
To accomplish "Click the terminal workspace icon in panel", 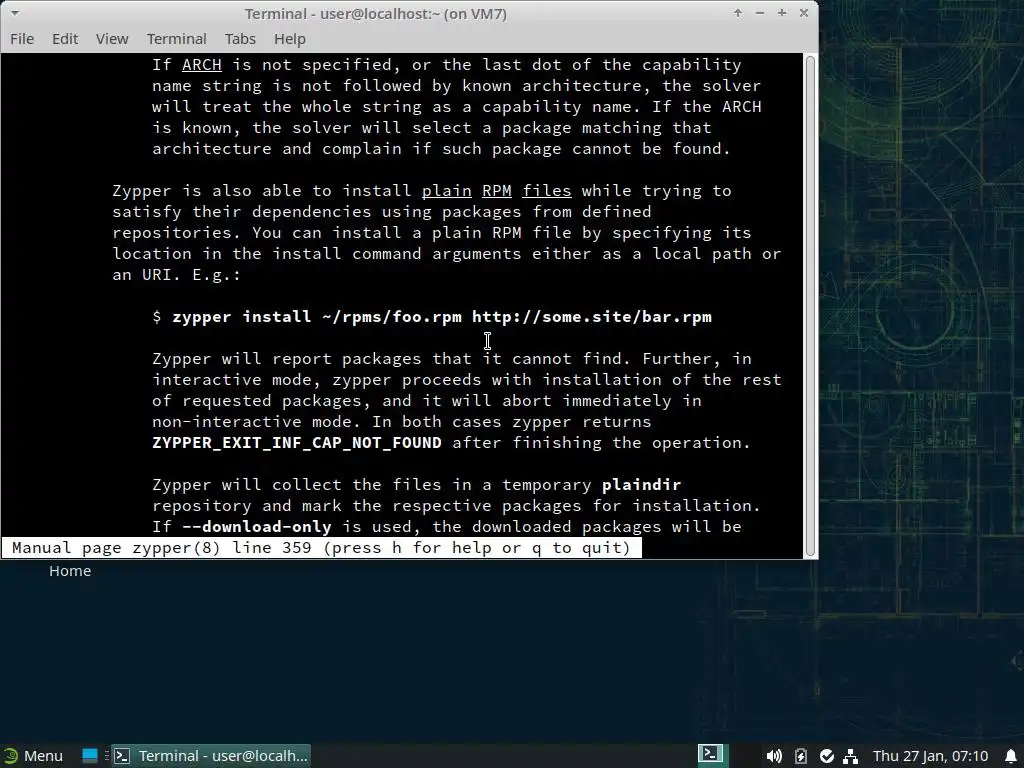I will 711,754.
